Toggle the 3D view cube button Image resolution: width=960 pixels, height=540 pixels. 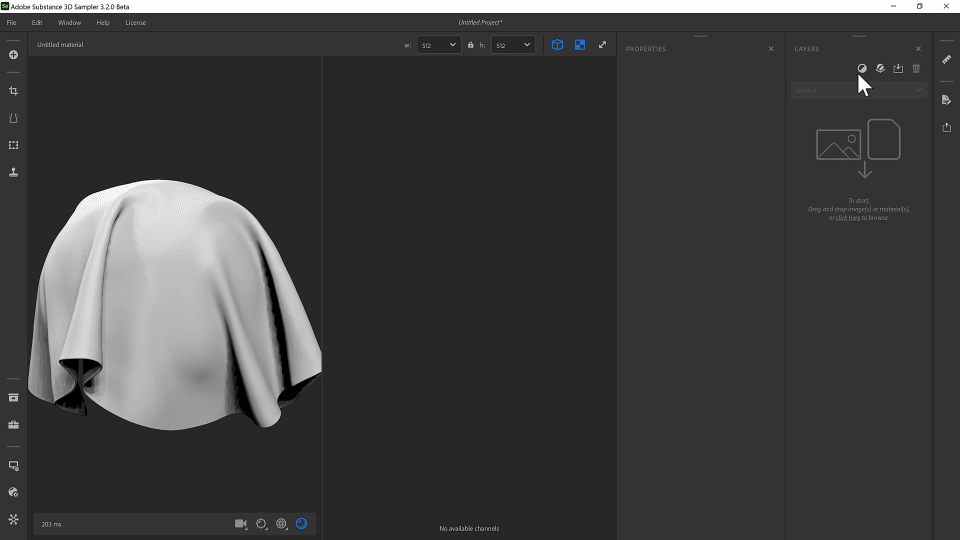click(x=557, y=45)
